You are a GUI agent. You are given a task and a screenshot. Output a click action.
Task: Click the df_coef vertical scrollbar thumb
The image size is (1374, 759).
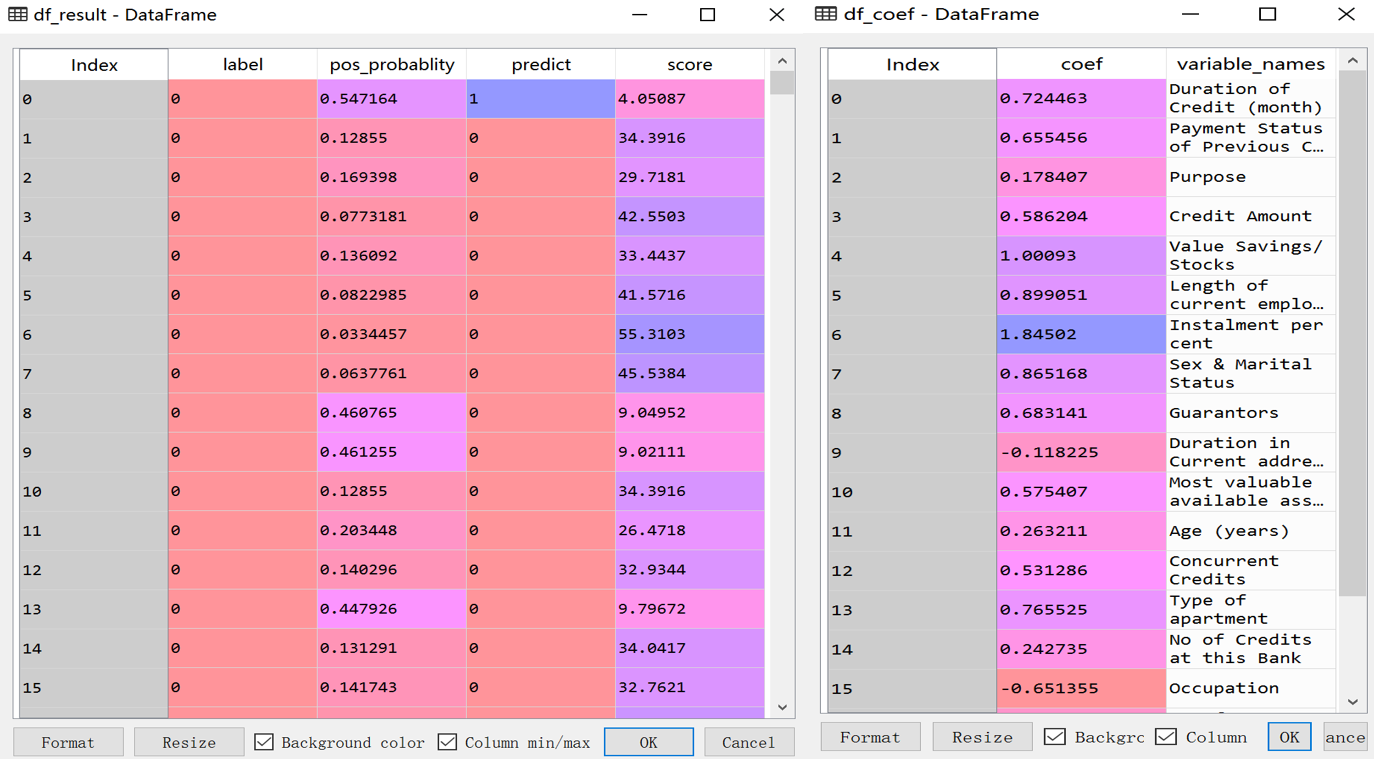point(1353,333)
